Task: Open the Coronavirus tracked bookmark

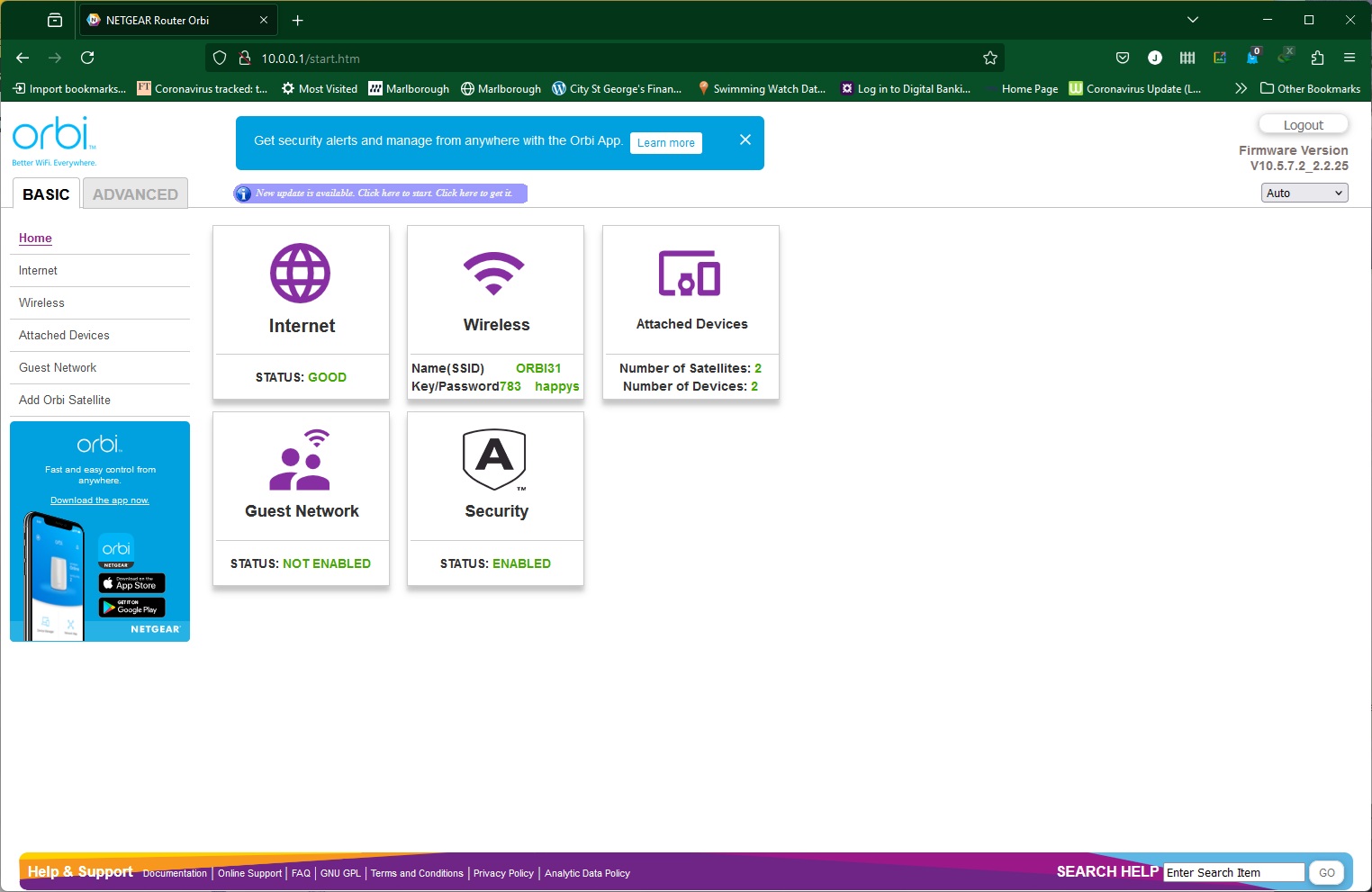Action: [x=203, y=88]
